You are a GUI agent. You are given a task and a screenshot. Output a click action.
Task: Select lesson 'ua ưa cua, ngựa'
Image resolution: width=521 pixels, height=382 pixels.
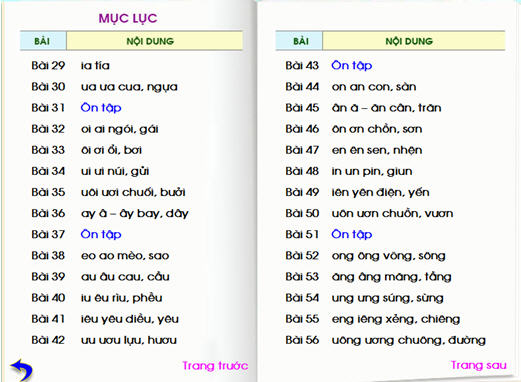click(129, 87)
